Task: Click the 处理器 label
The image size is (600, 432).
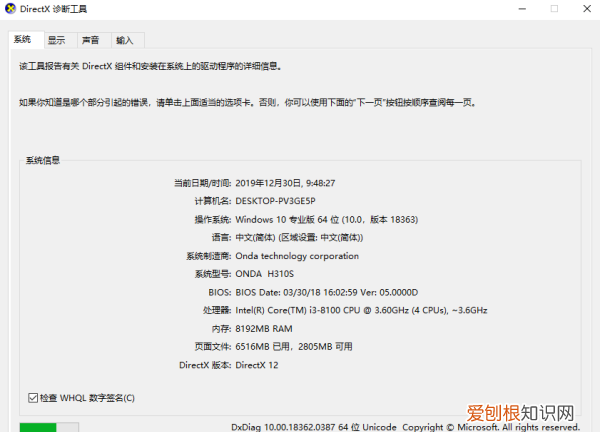Action: [217, 310]
